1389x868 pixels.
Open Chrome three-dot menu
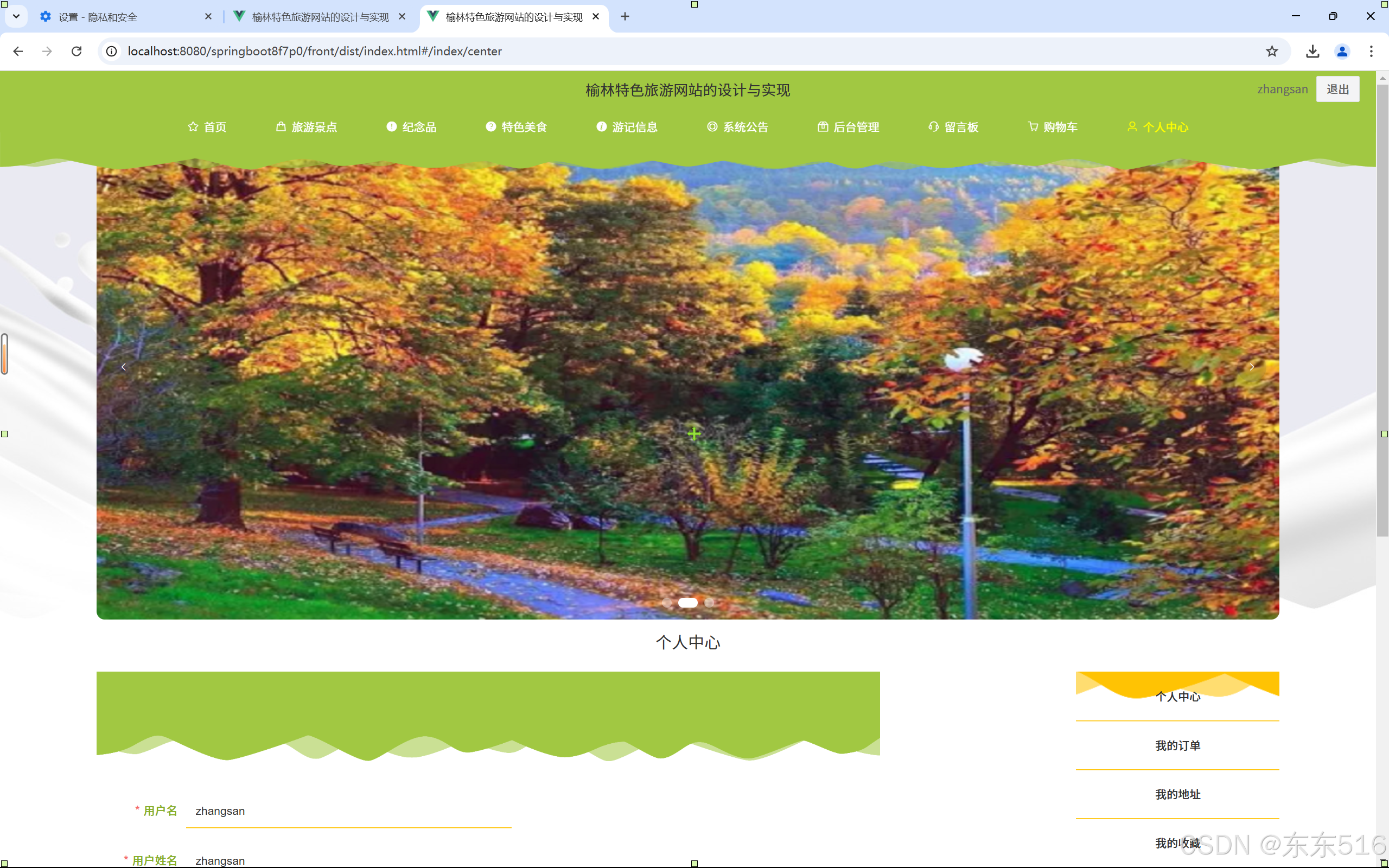(x=1371, y=51)
